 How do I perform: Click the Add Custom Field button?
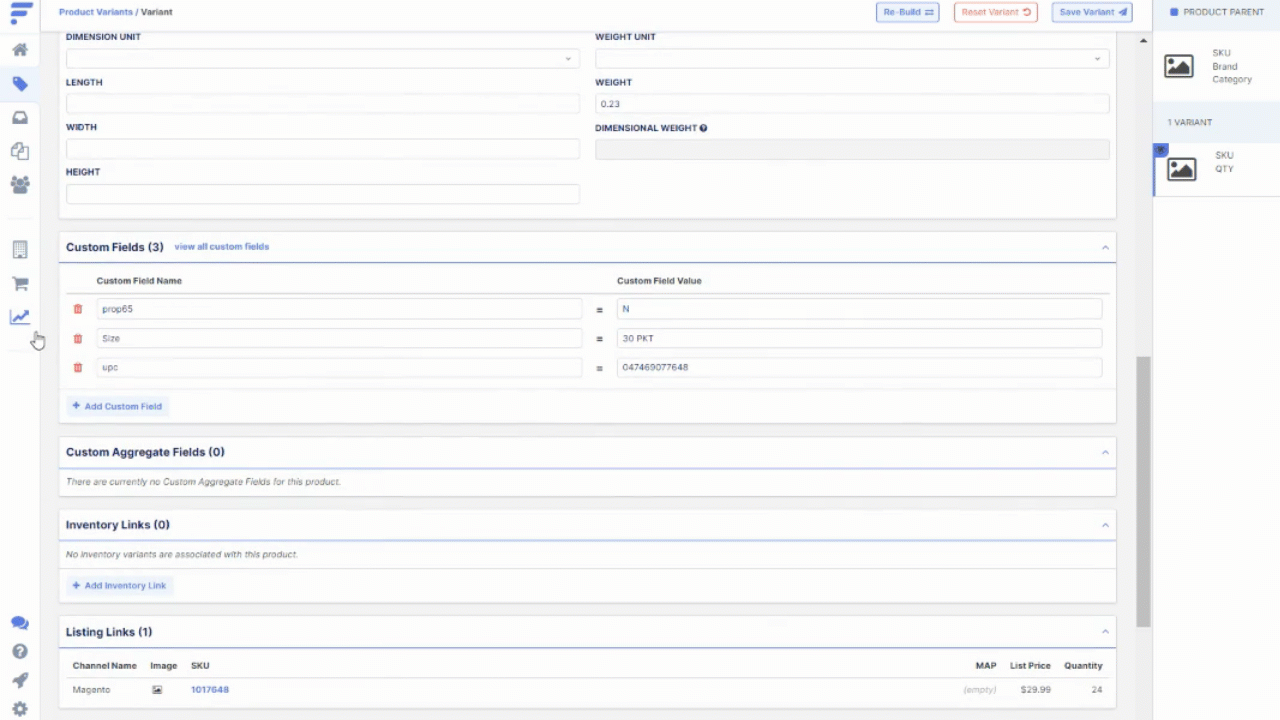pos(117,406)
